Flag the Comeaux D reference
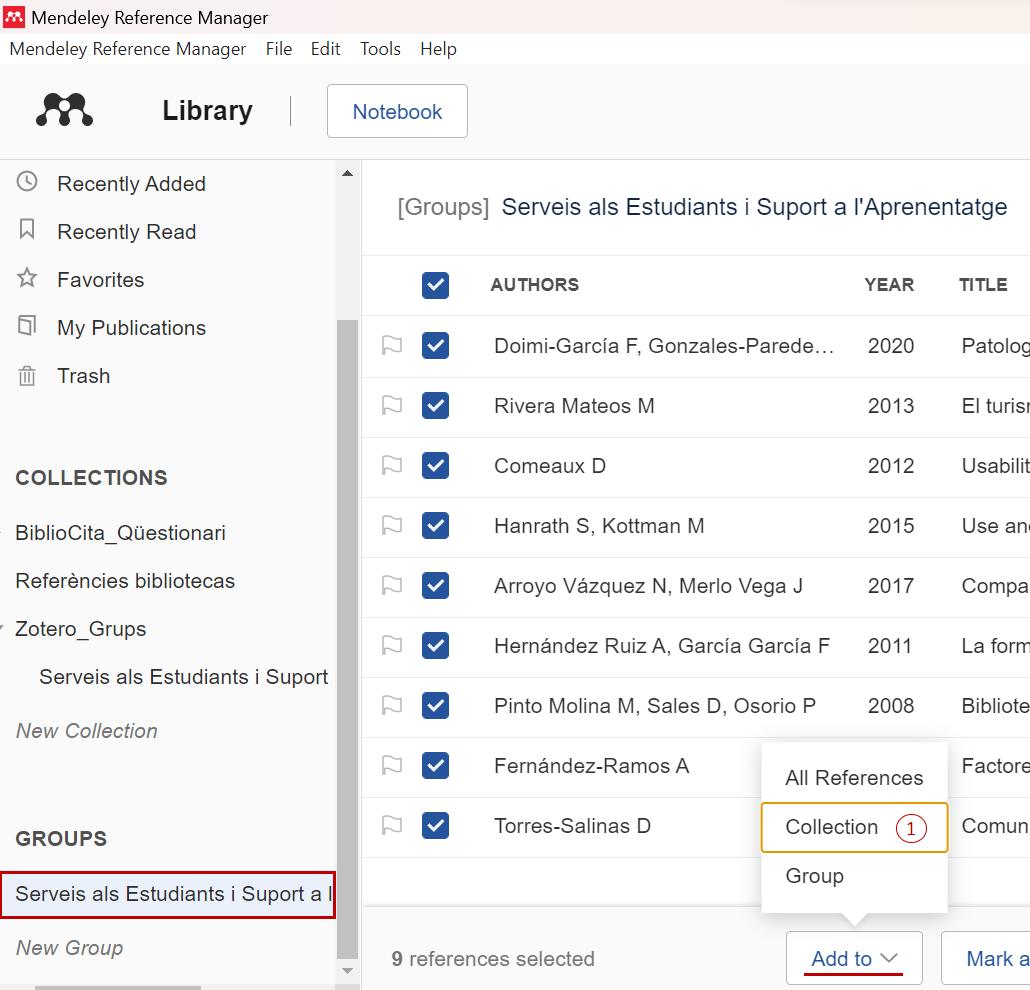 point(392,465)
